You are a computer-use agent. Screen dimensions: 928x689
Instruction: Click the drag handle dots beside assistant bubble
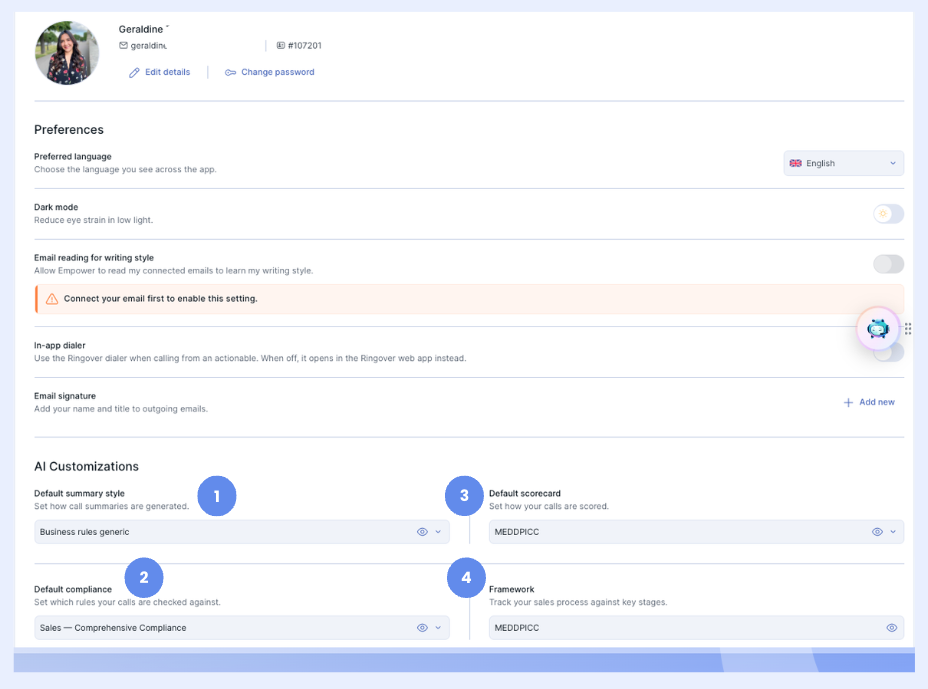(x=908, y=329)
